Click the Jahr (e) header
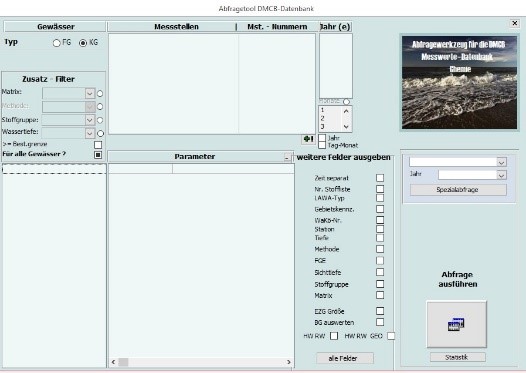This screenshot has height=373, width=526. 335,26
